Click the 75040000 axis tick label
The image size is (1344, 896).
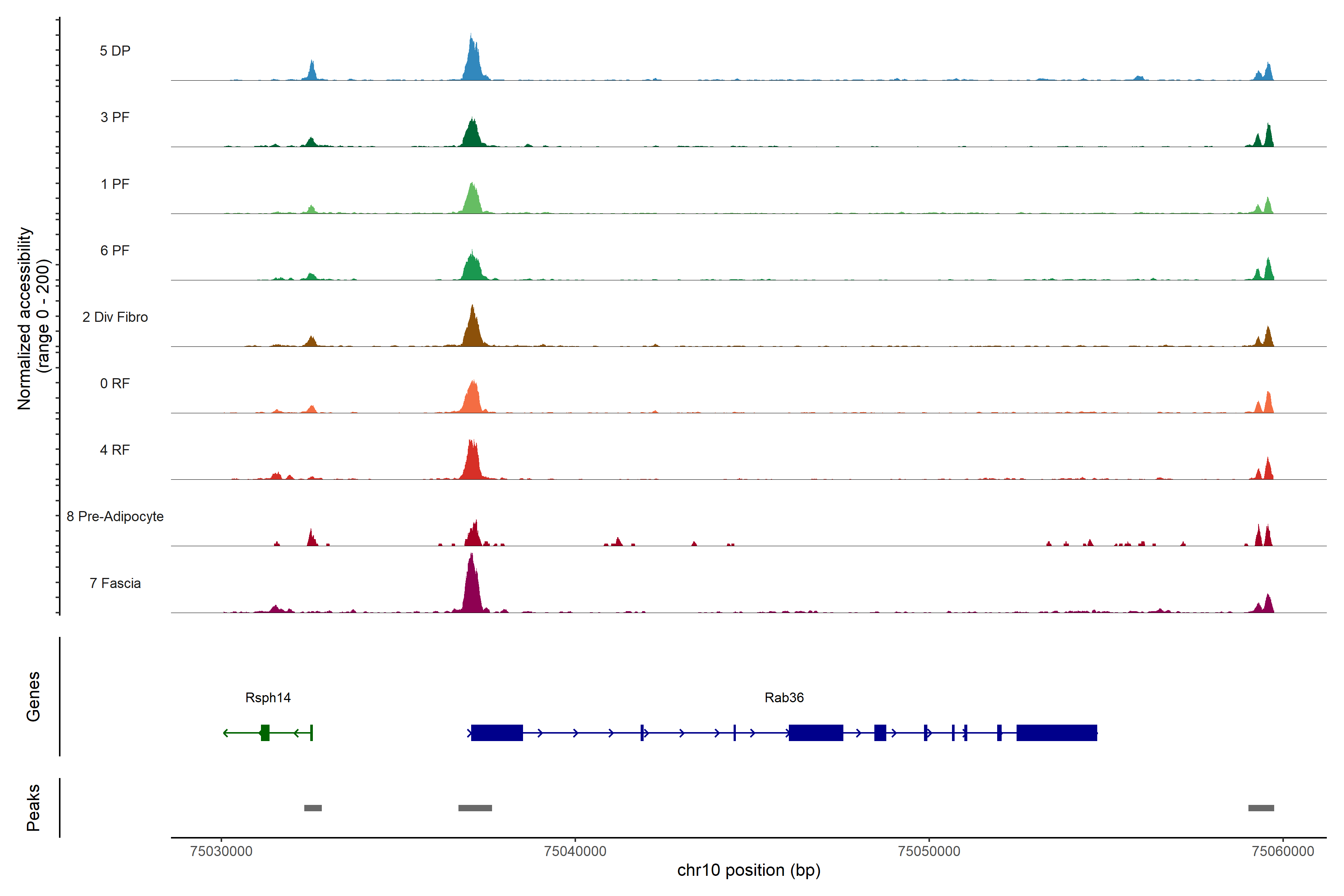(575, 852)
